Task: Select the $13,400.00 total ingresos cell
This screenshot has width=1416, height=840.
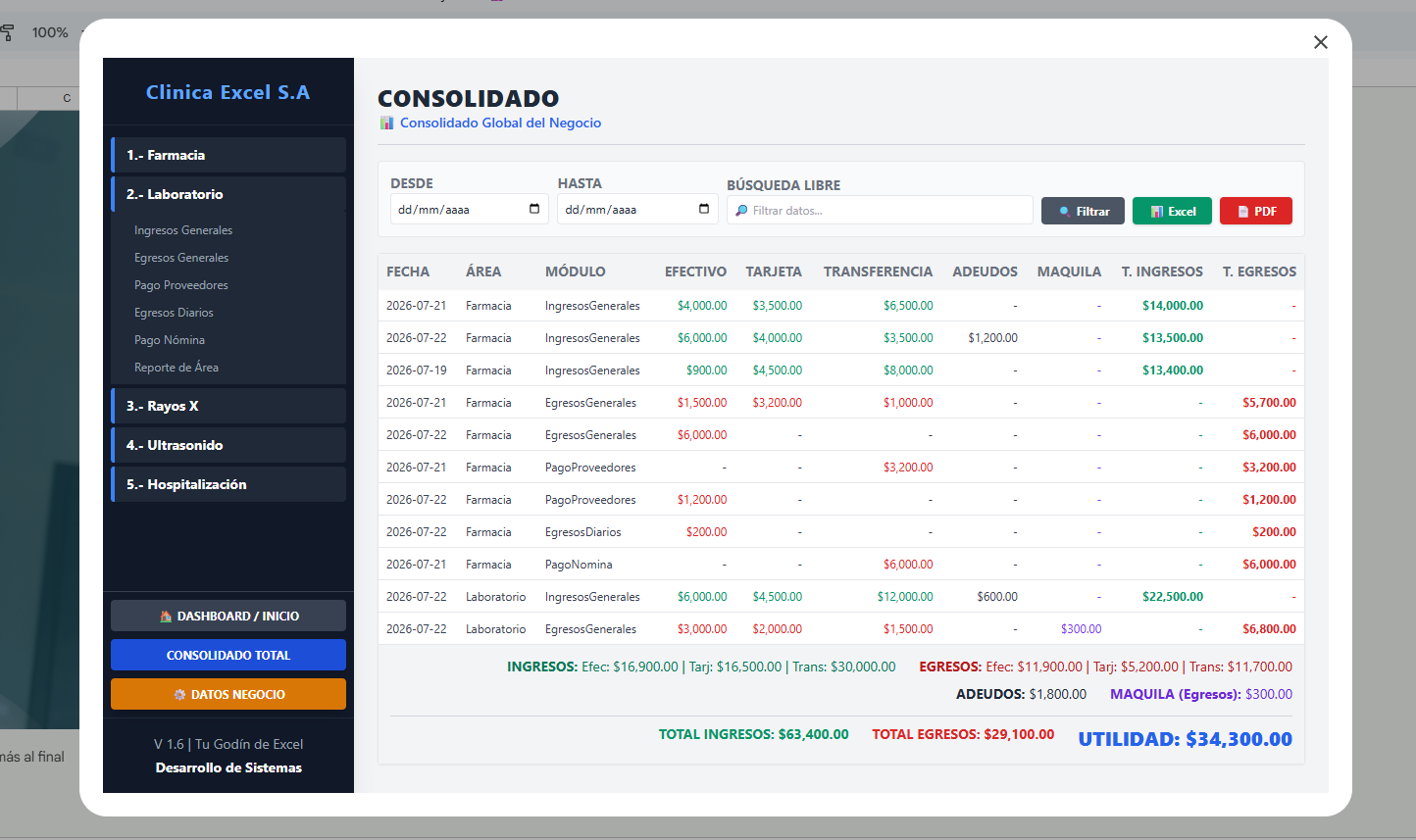Action: (x=1173, y=371)
